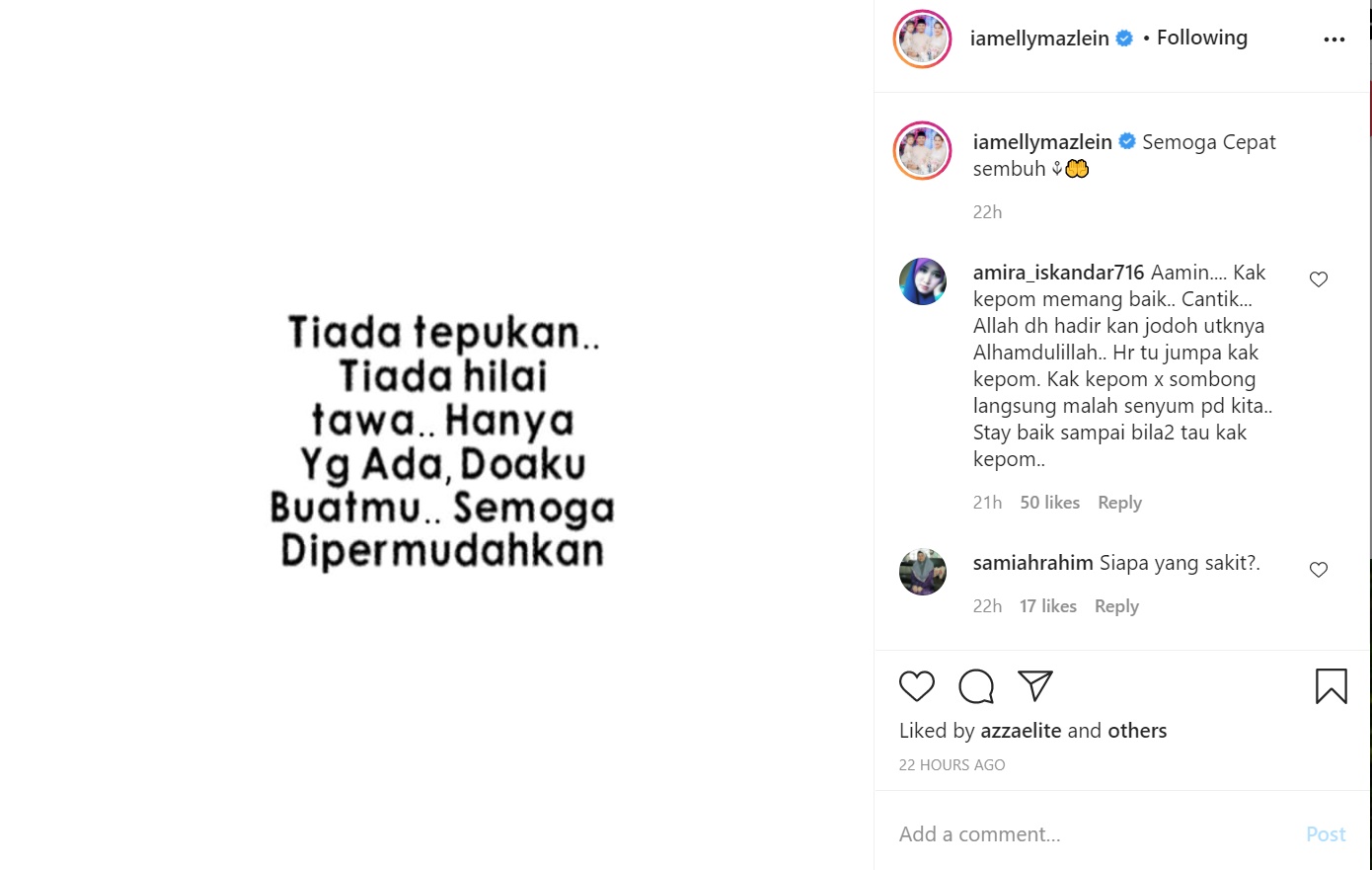The height and width of the screenshot is (870, 1372).
Task: View the 17 likes on comment
Action: pyautogui.click(x=1047, y=606)
